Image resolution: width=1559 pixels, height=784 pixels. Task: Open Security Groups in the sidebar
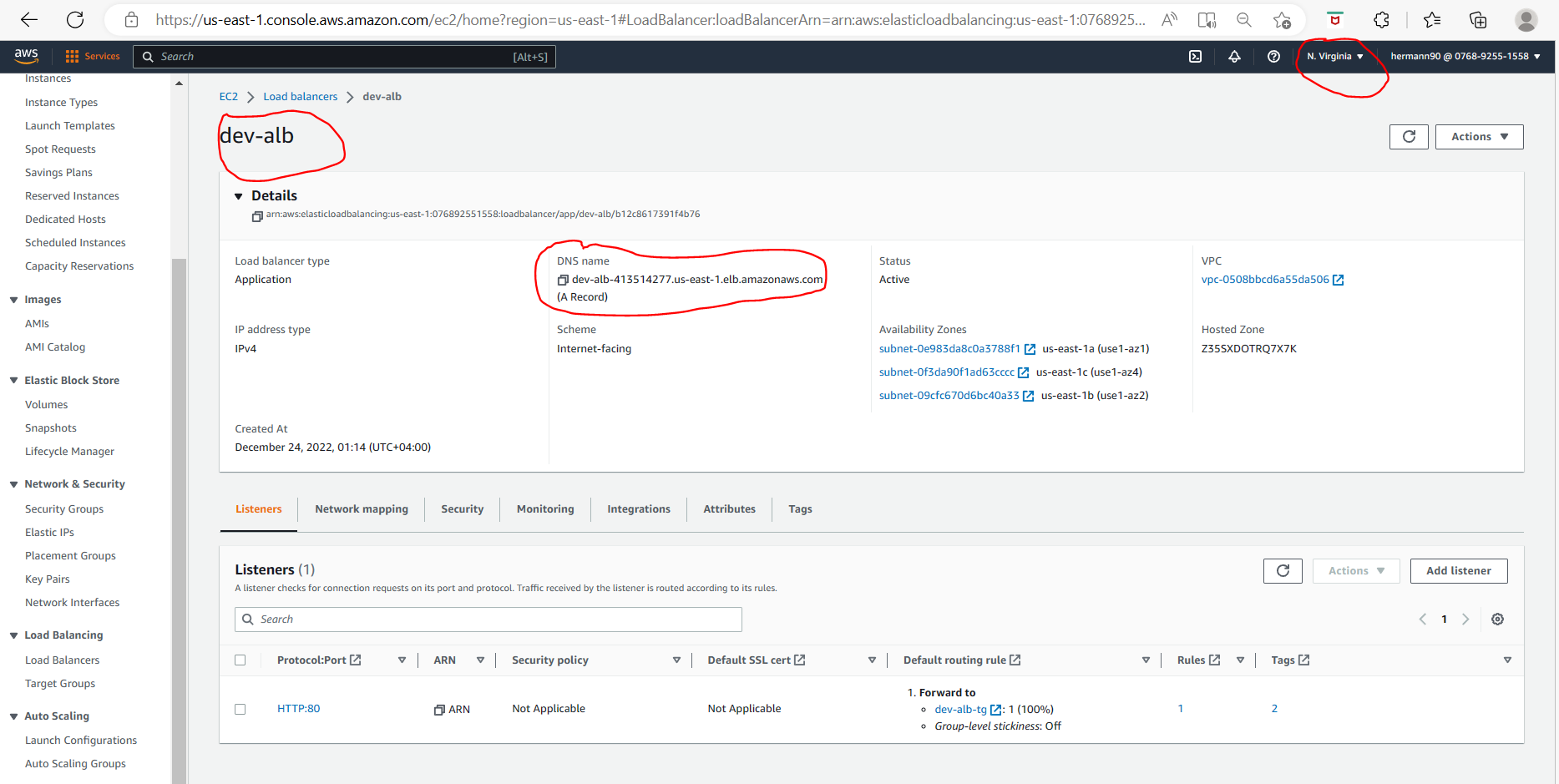coord(64,509)
